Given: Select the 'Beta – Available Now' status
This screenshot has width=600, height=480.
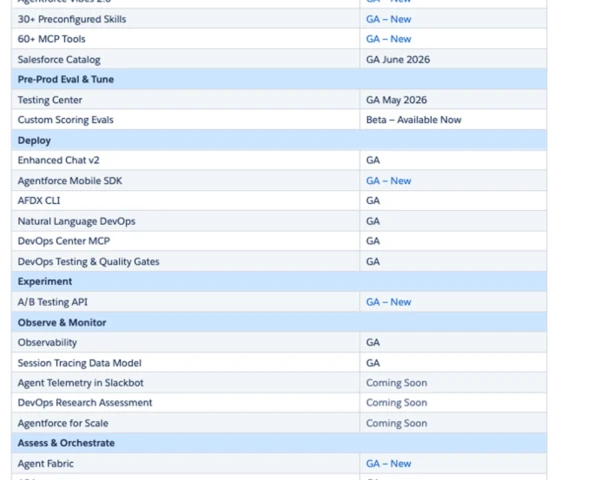Looking at the screenshot, I should 453,120.
